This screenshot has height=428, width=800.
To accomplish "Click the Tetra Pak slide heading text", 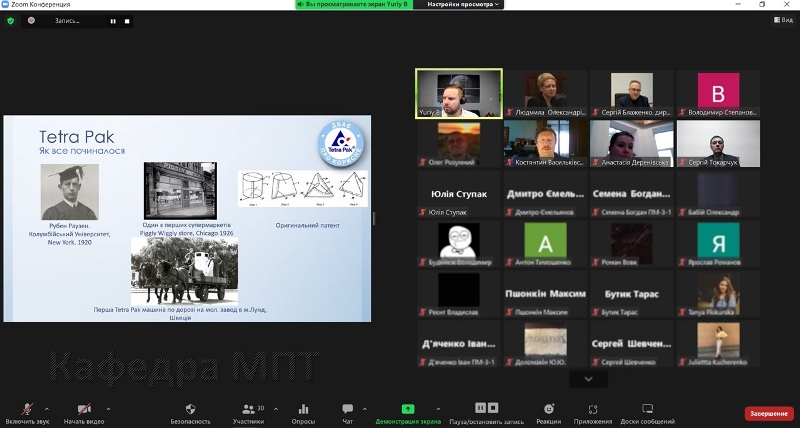I will pyautogui.click(x=77, y=137).
